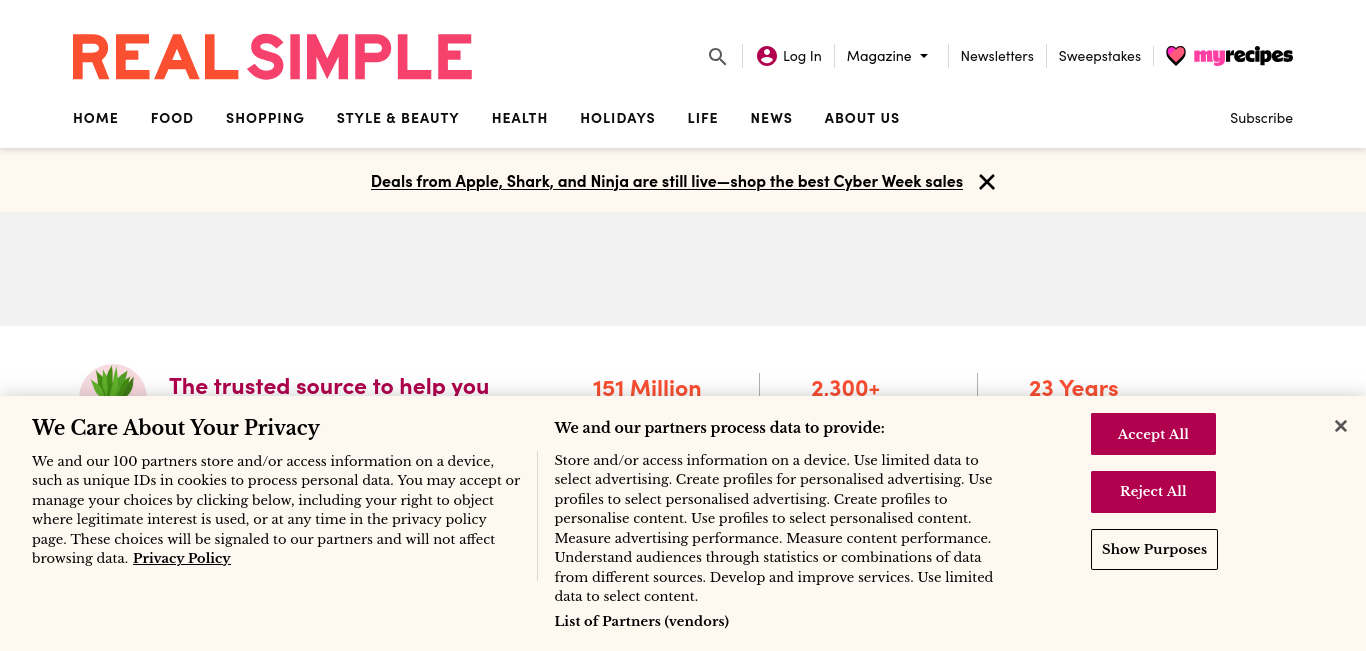The image size is (1366, 651).
Task: Dismiss the Cyber Week deals banner
Action: (x=987, y=182)
